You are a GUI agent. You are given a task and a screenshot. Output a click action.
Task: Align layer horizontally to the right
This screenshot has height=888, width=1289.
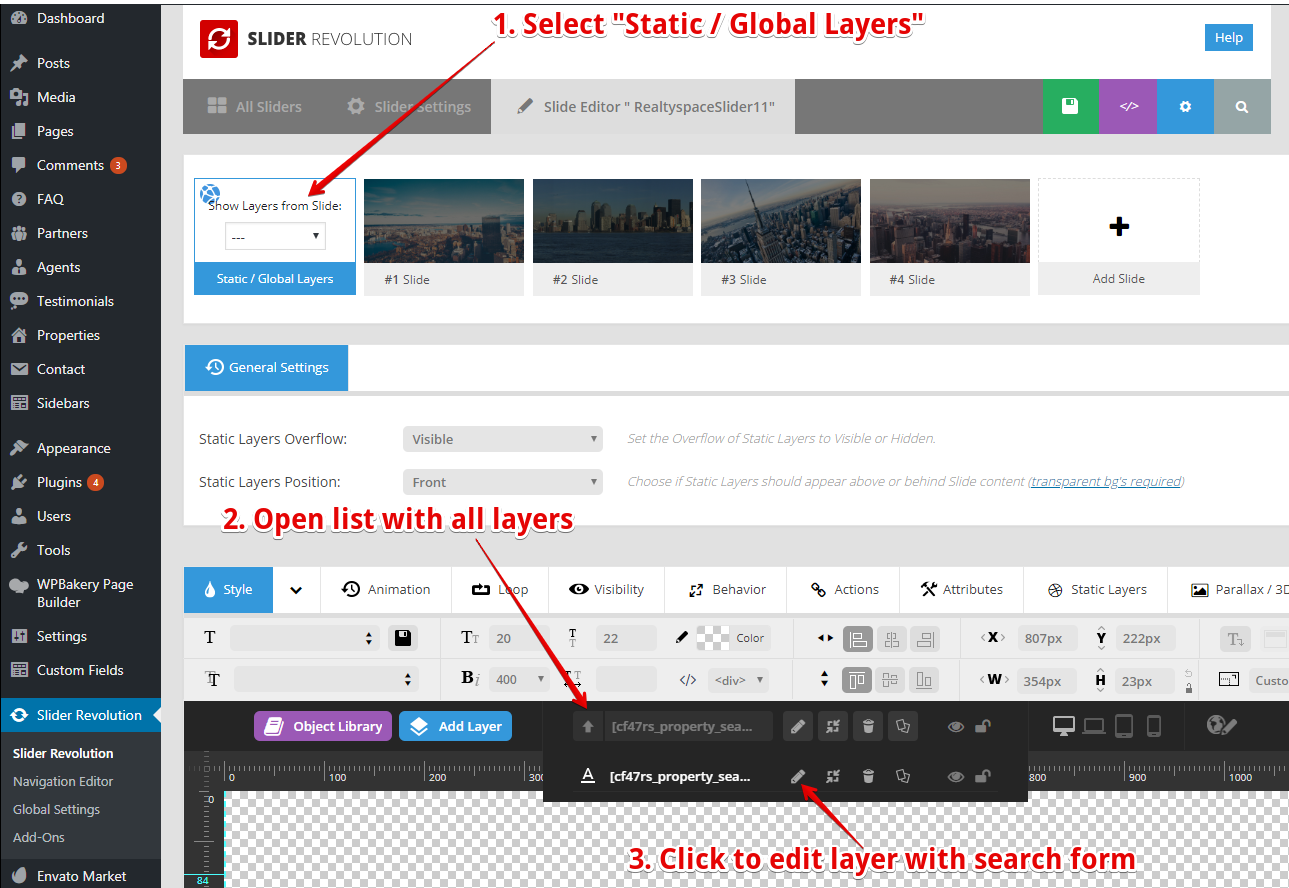coord(924,638)
